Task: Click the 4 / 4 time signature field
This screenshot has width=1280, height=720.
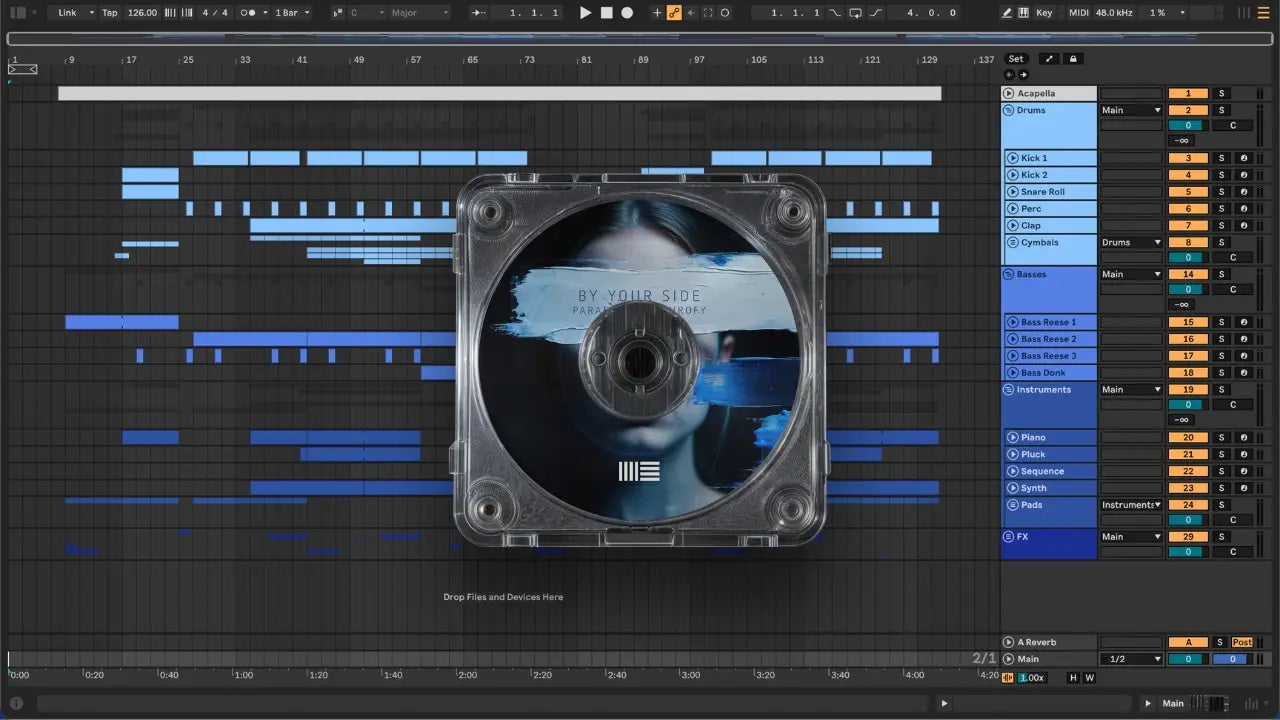Action: point(214,13)
